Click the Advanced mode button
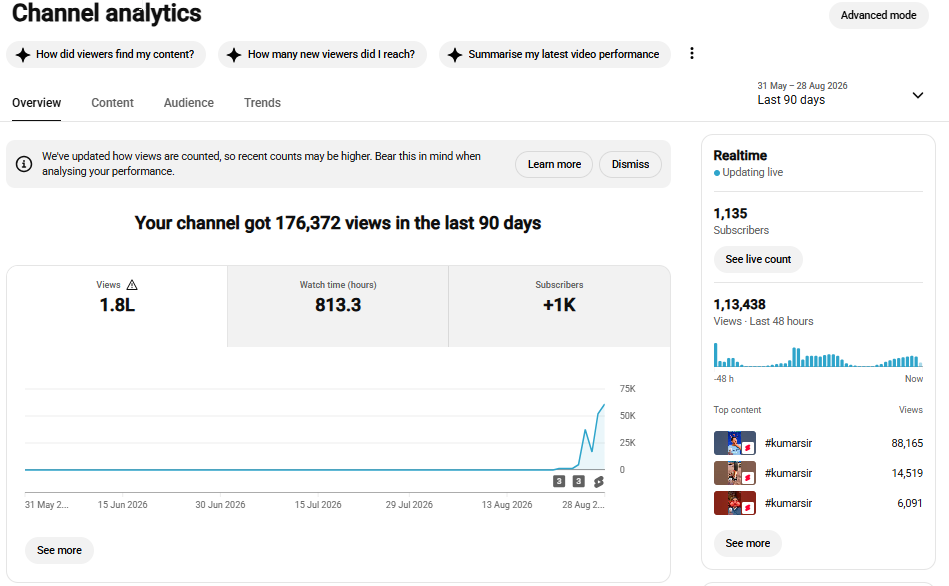This screenshot has height=586, width=949. [x=878, y=15]
